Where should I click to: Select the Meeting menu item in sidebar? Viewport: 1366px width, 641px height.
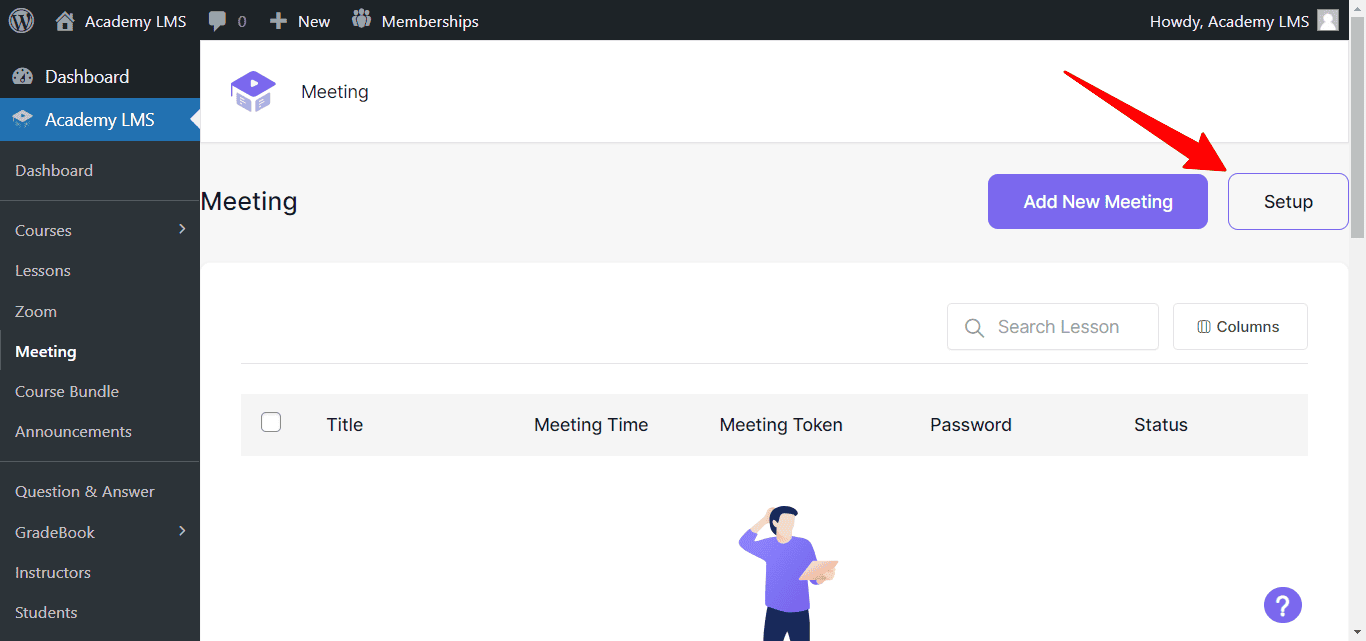[x=46, y=352]
